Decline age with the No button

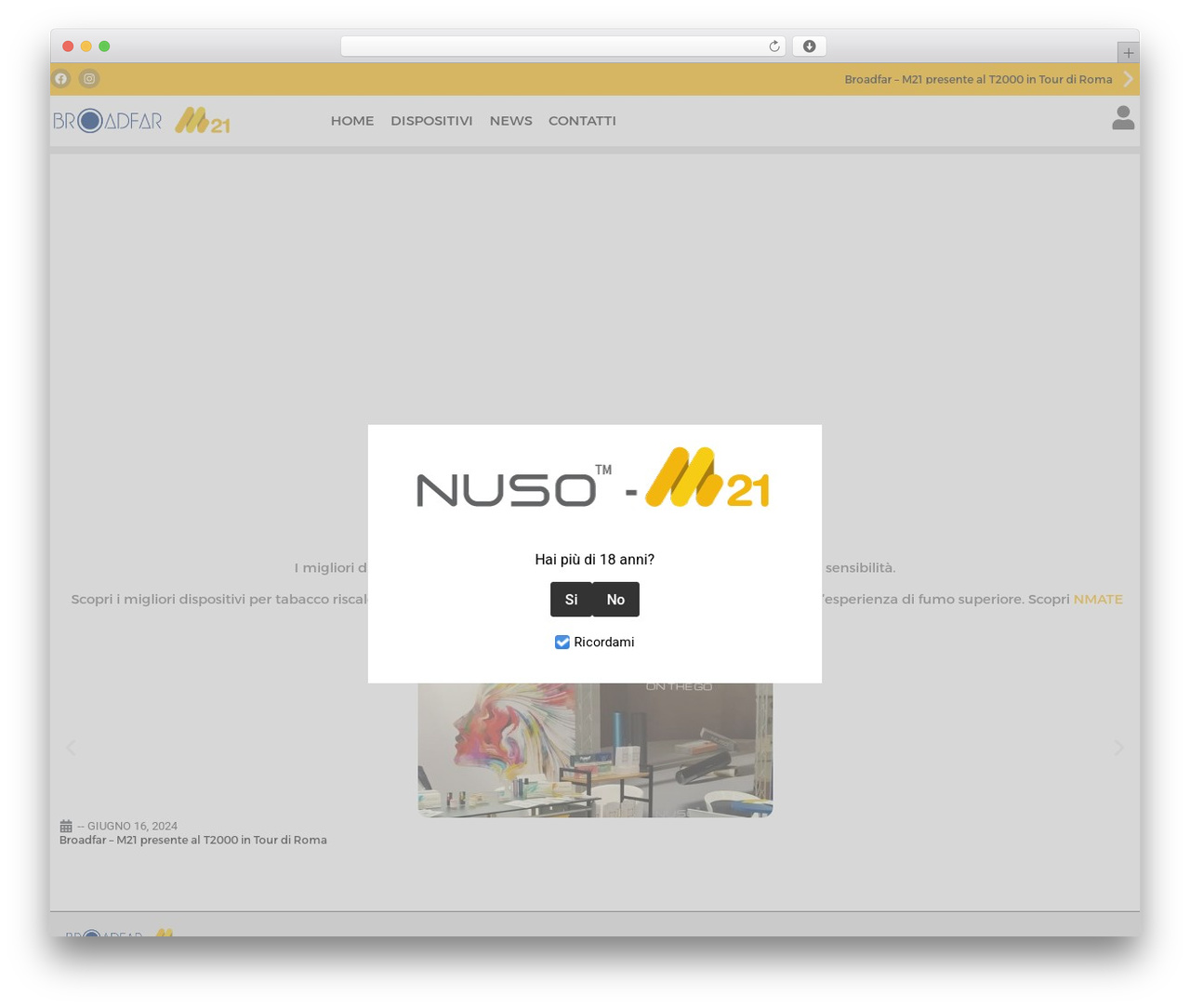coord(615,600)
